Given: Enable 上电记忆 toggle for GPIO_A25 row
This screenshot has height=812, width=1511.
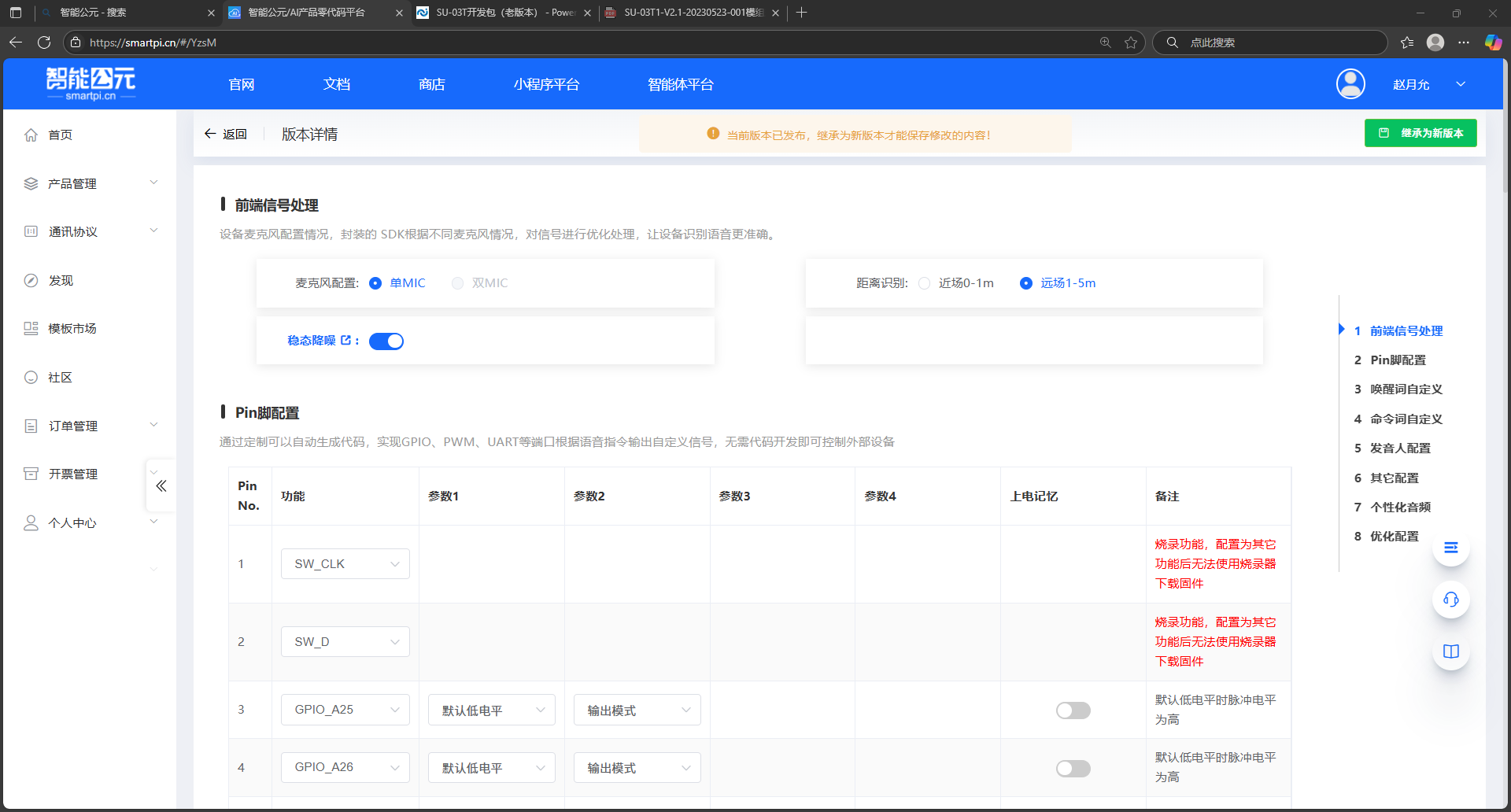Looking at the screenshot, I should 1073,710.
